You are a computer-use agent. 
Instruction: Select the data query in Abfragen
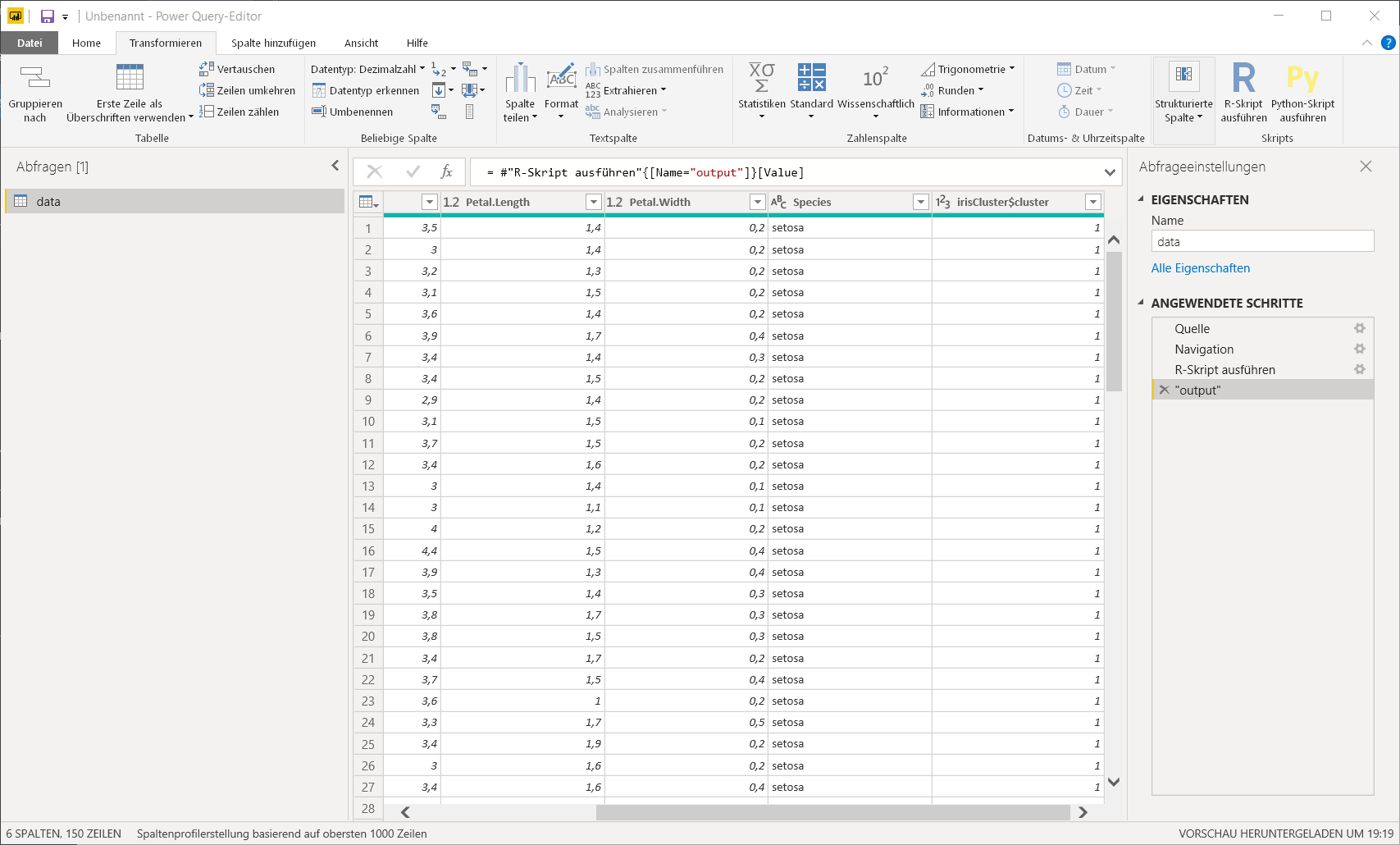click(x=175, y=201)
